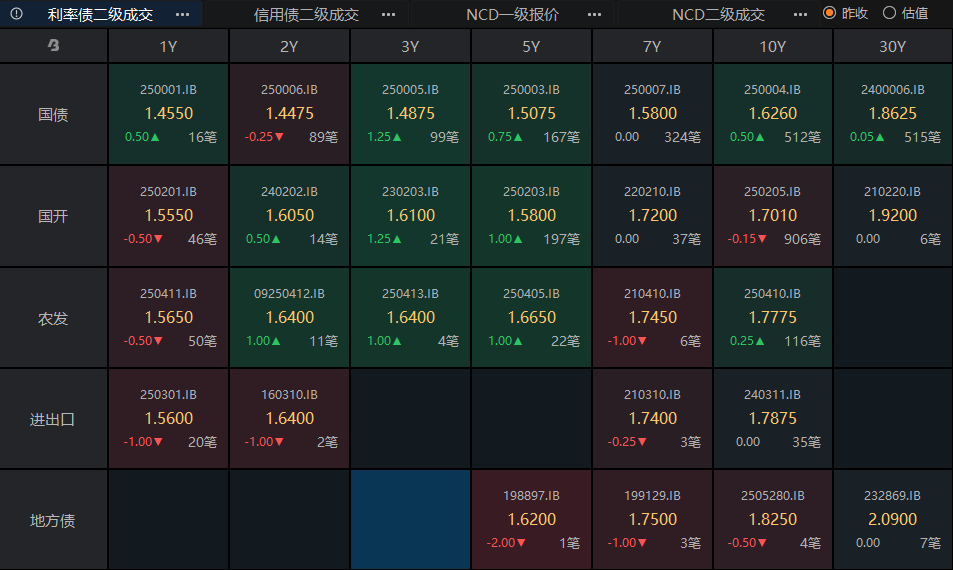The image size is (953, 570).
Task: Switch to the 信用债二级成交 tab
Action: point(306,14)
